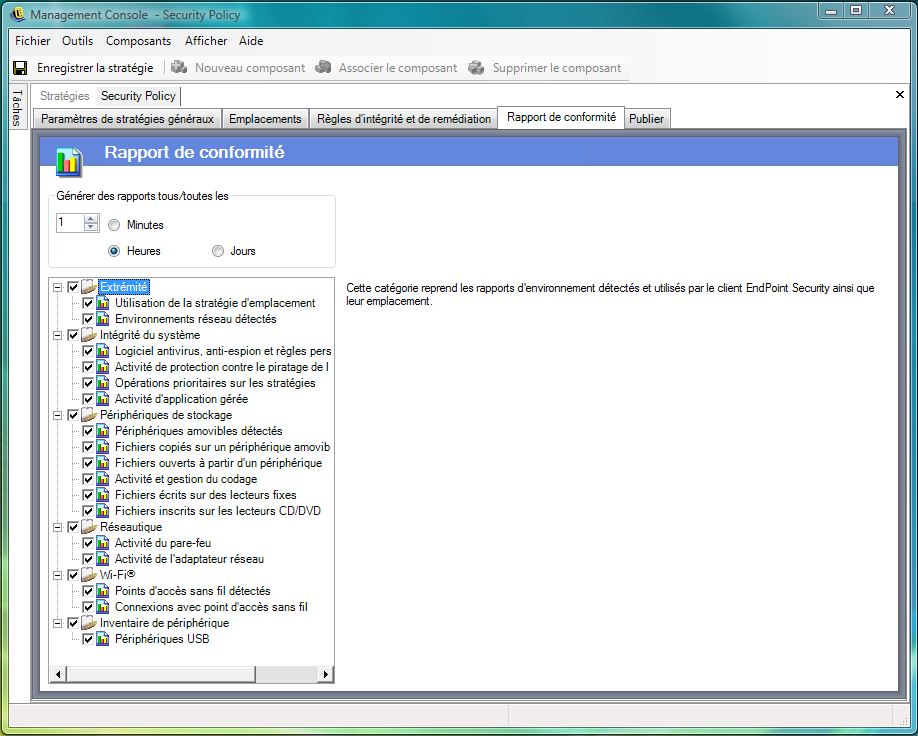This screenshot has width=918, height=736.
Task: Click the Wi-Fi folder icon in the tree
Action: (x=89, y=575)
